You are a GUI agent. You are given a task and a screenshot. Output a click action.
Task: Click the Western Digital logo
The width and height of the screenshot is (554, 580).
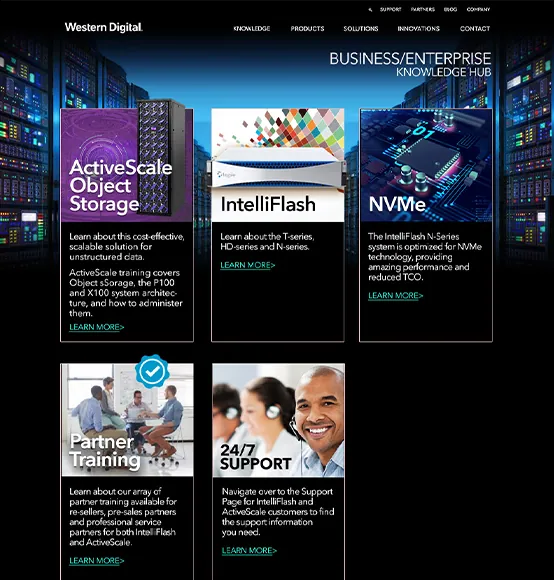point(104,27)
